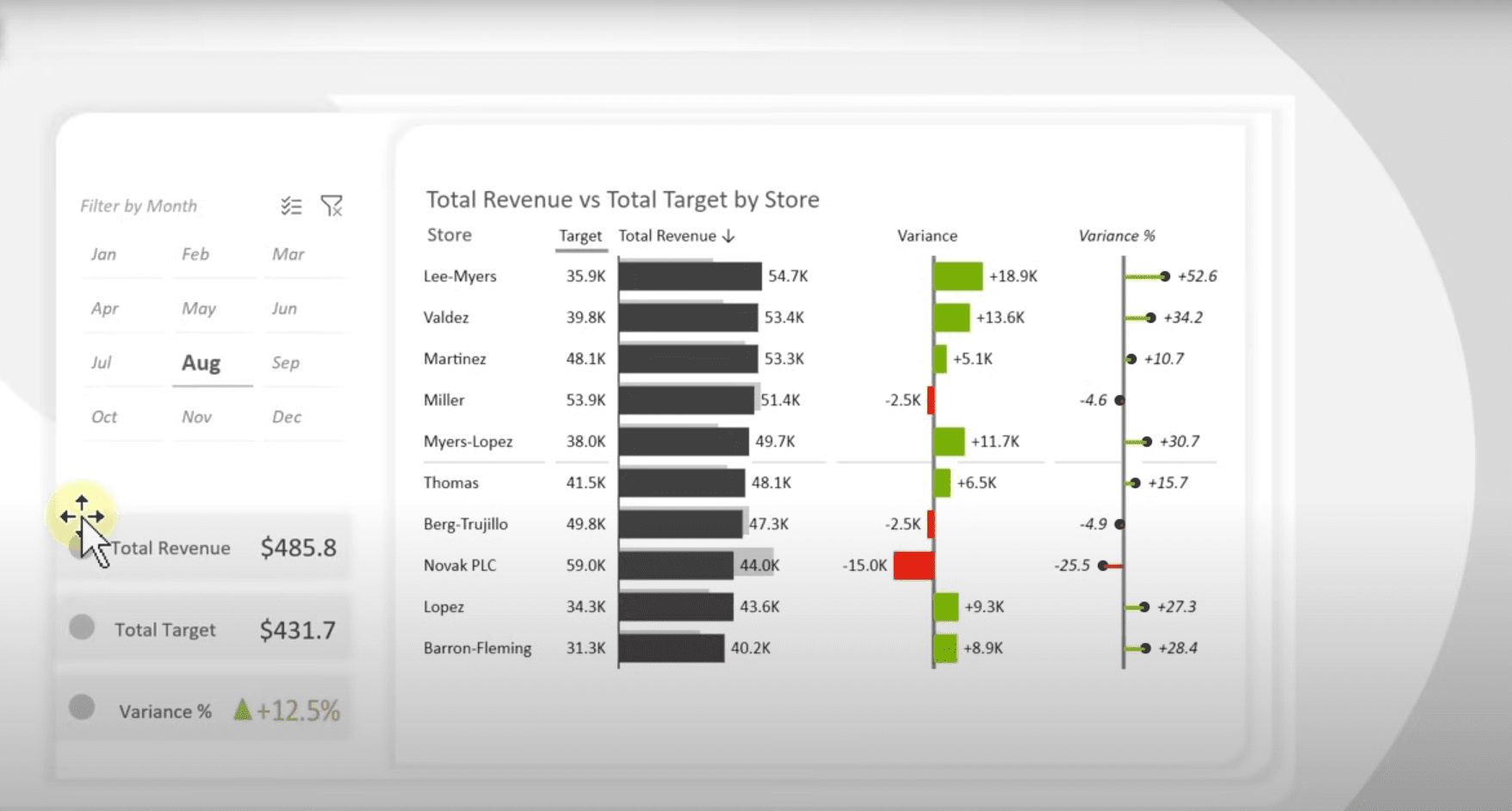1512x811 pixels.
Task: Click the Thomas store row label
Action: (450, 483)
